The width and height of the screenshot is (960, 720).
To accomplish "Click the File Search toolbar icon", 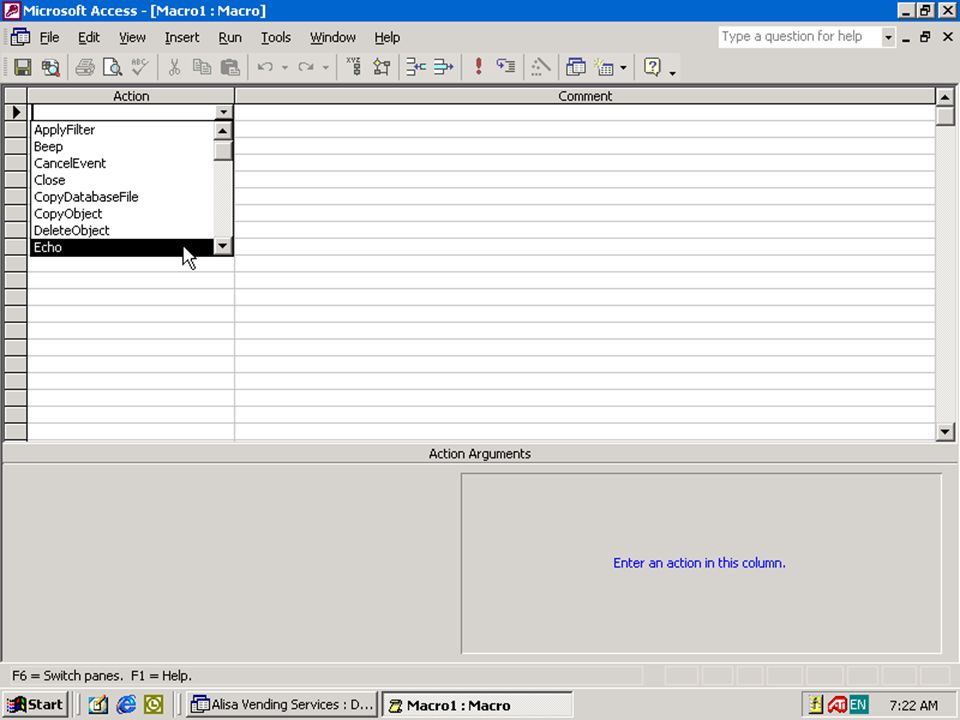I will [50, 67].
